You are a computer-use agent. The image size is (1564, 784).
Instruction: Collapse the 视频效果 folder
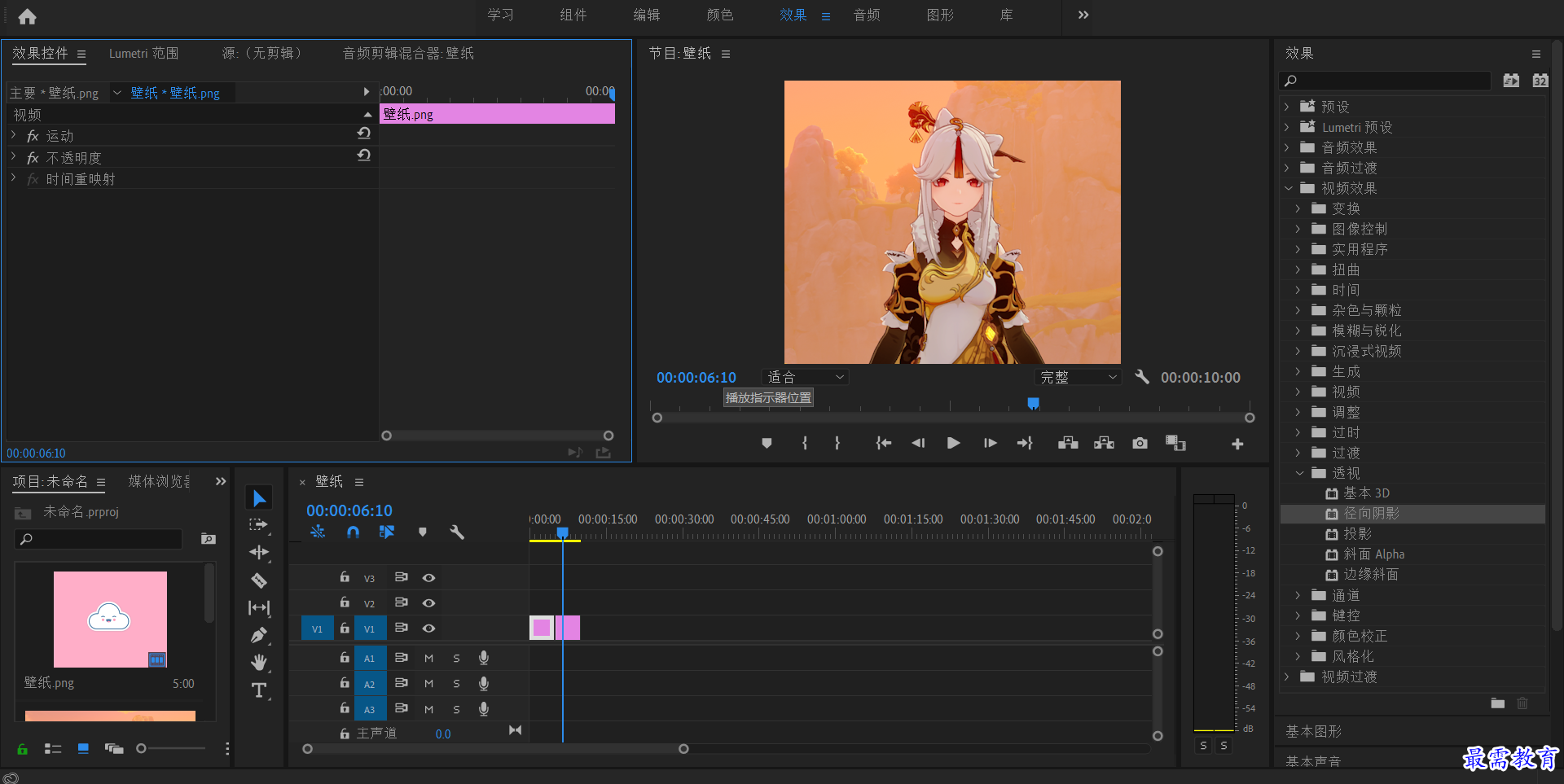point(1288,188)
